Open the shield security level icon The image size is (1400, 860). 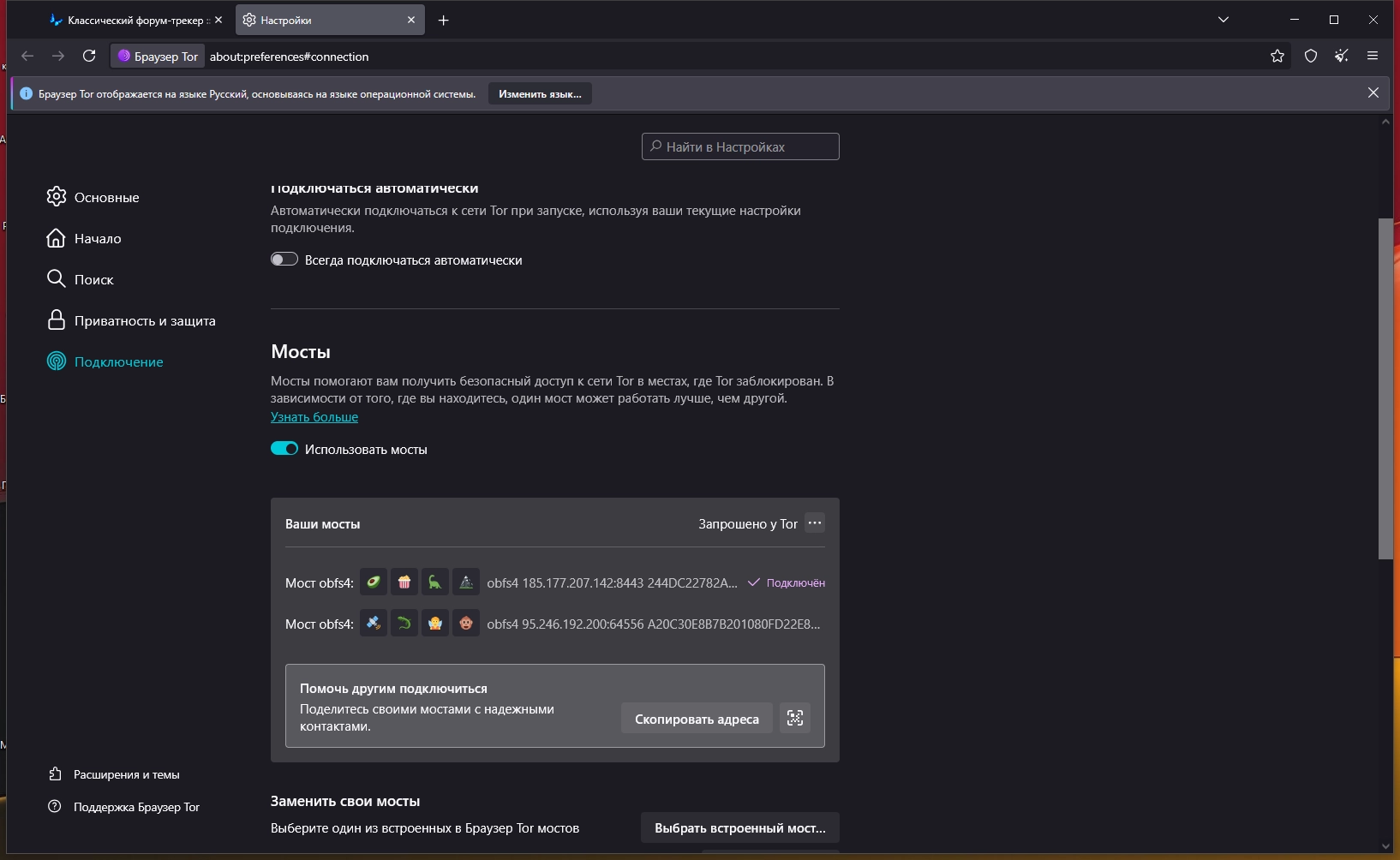pos(1310,56)
